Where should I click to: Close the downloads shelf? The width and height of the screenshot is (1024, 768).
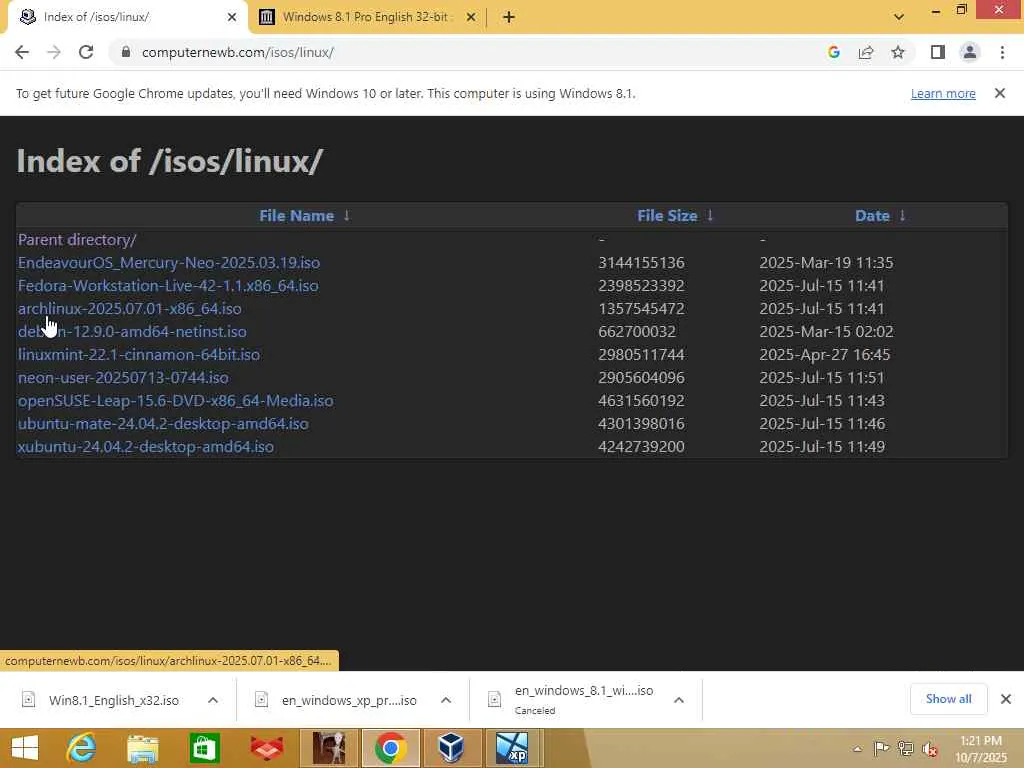(1006, 699)
